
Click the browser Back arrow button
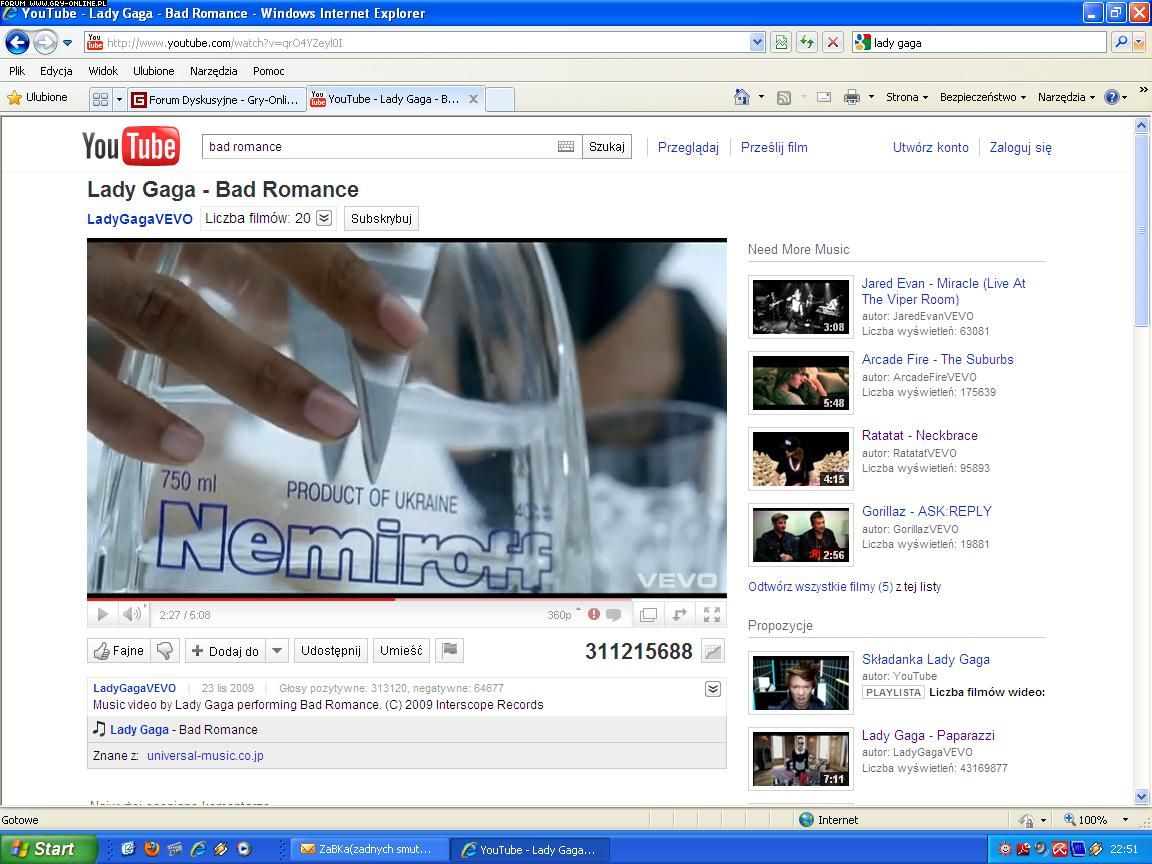[18, 43]
